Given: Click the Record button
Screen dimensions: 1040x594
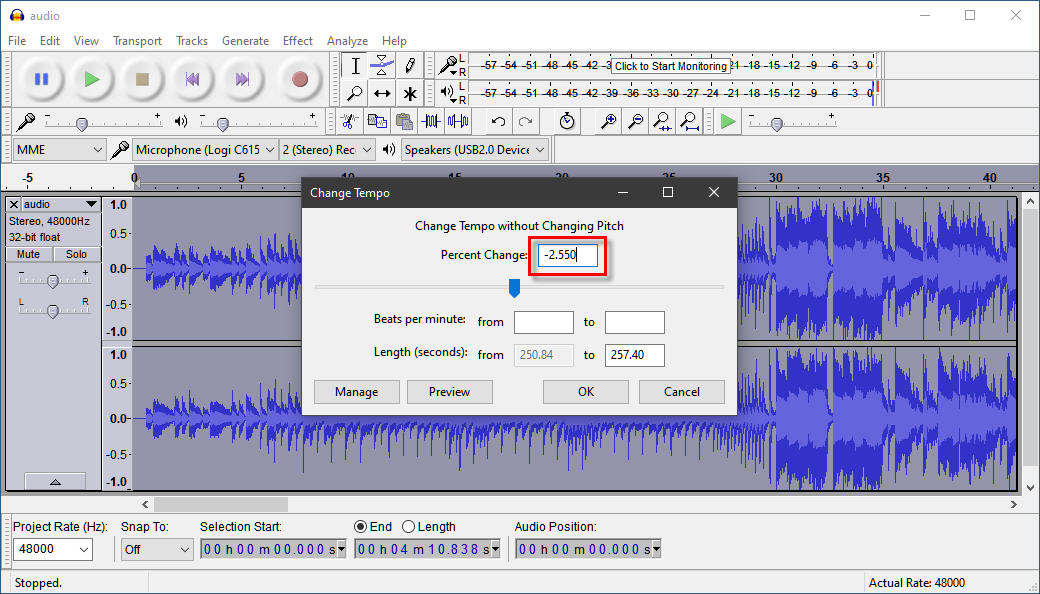Looking at the screenshot, I should tap(299, 79).
